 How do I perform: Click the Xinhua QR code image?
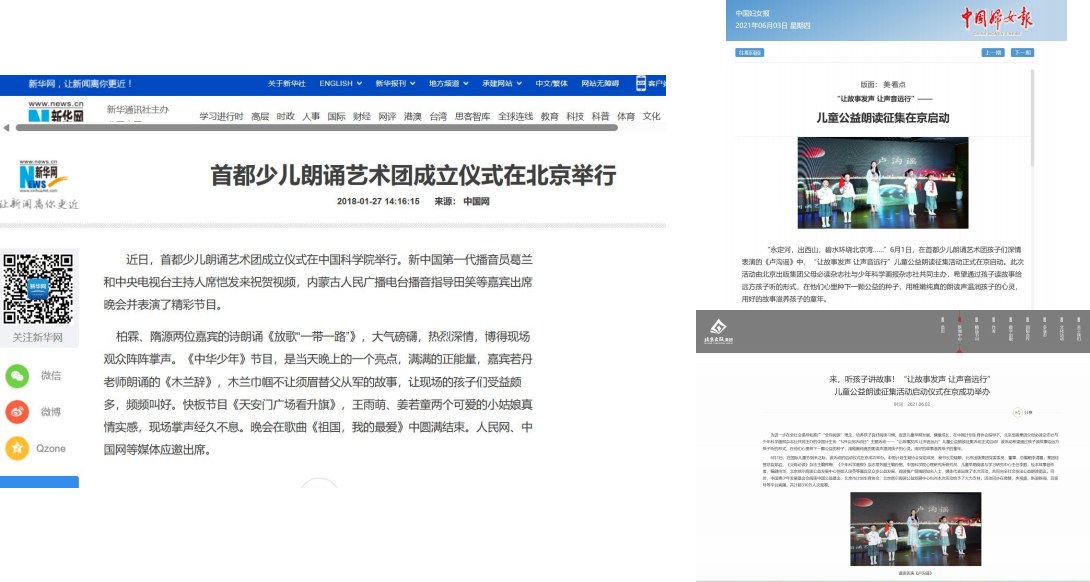pos(38,289)
